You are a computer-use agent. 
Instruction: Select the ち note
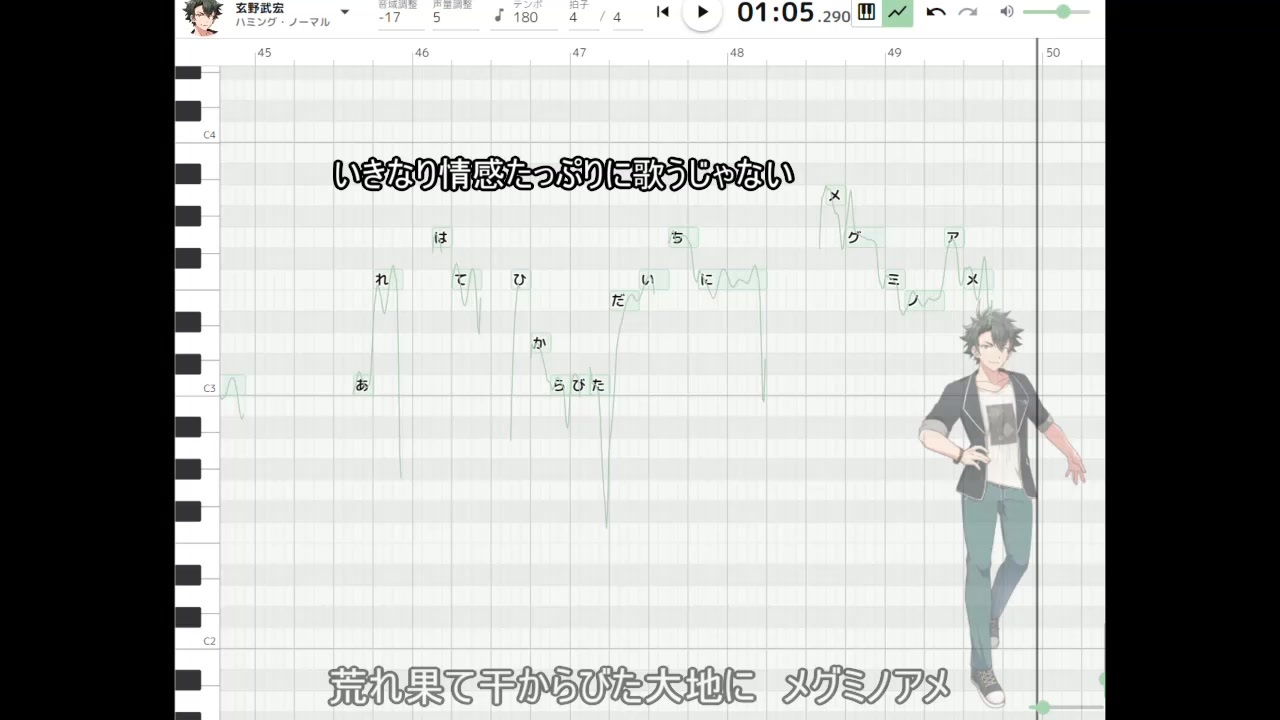684,238
